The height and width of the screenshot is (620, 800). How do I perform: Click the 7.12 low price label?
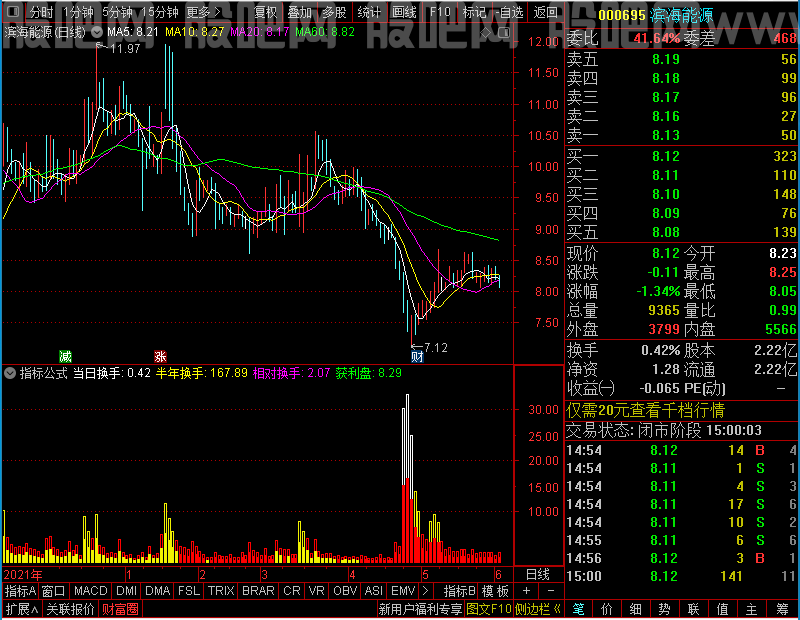(435, 348)
